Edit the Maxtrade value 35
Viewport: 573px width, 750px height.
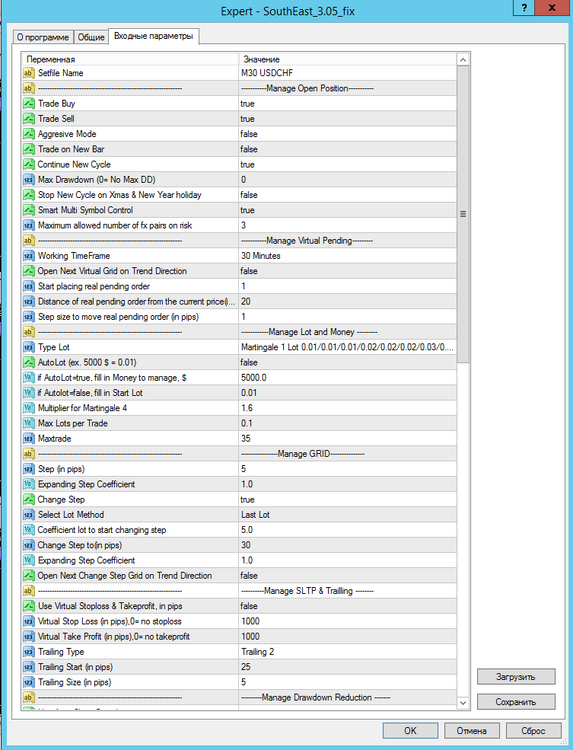pos(347,439)
